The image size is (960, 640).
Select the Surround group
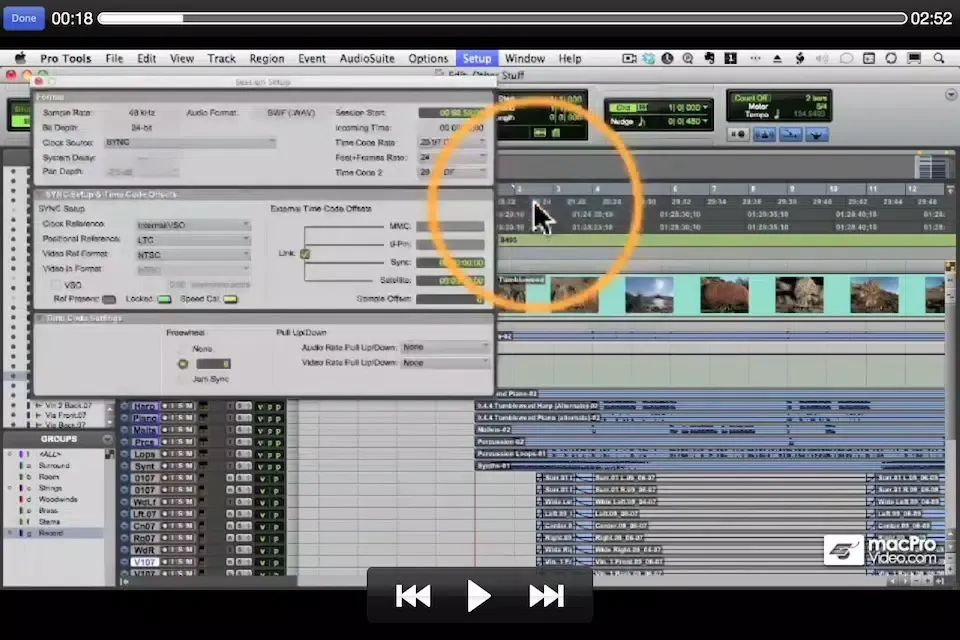(54, 465)
